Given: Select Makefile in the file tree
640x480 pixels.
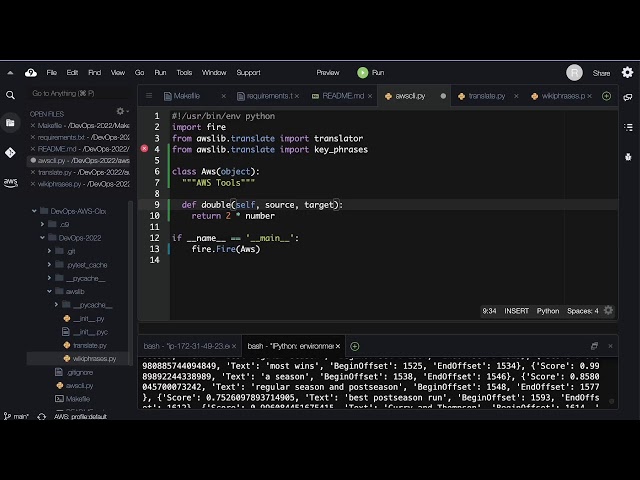Looking at the screenshot, I should click(78, 399).
